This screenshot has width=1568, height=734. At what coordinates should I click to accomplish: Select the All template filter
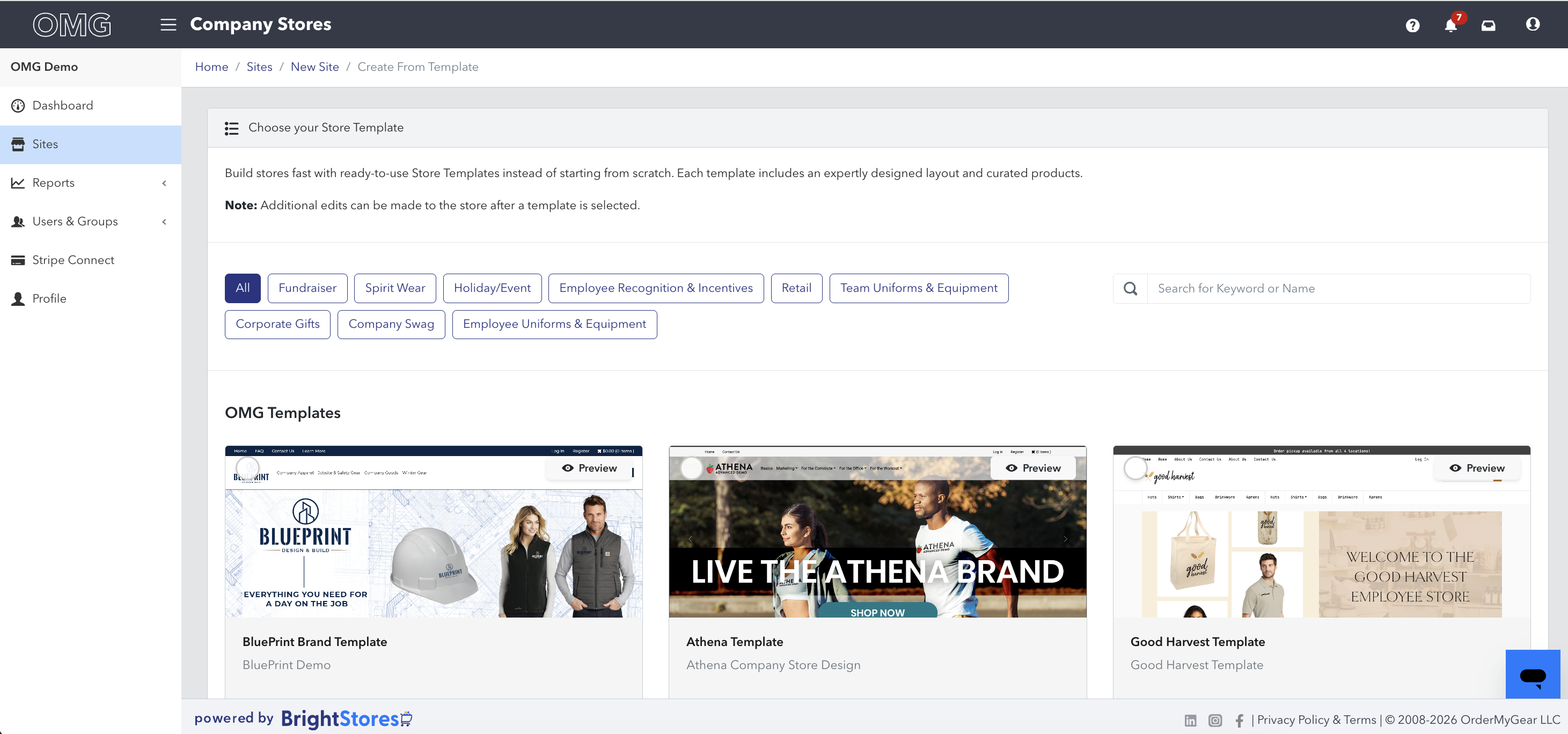[x=243, y=289]
